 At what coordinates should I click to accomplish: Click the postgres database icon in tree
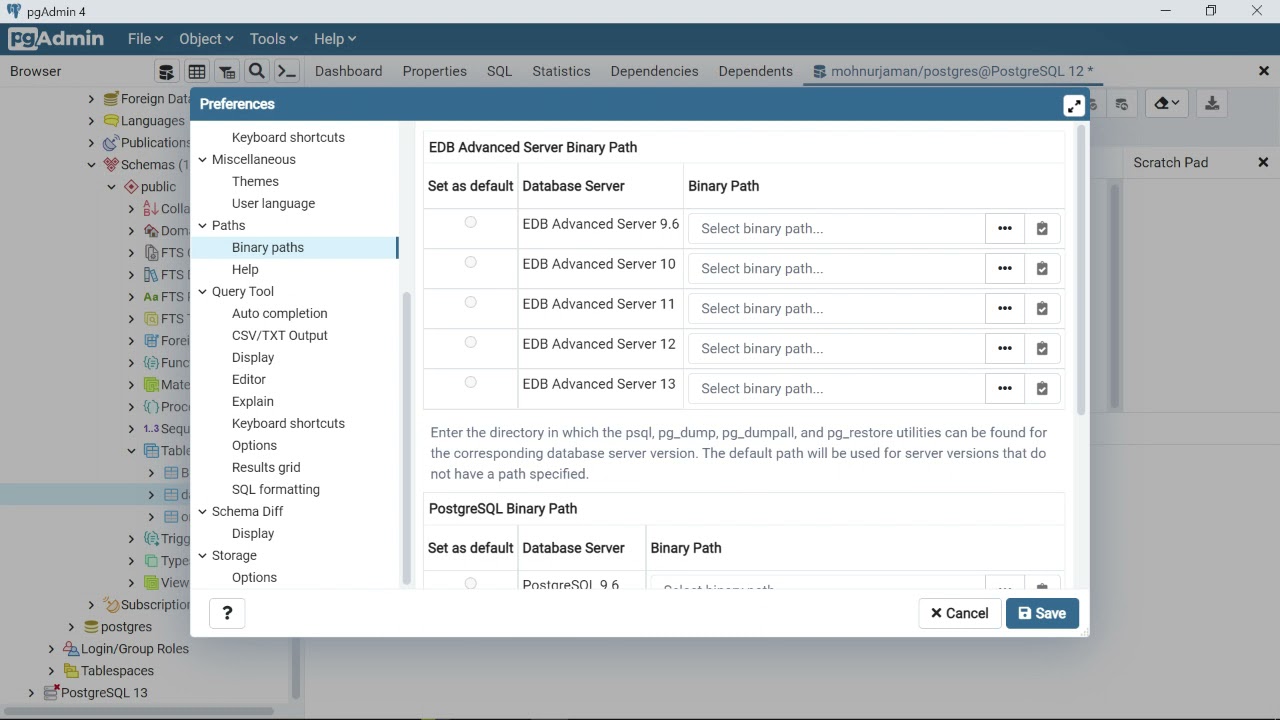pyautogui.click(x=91, y=627)
